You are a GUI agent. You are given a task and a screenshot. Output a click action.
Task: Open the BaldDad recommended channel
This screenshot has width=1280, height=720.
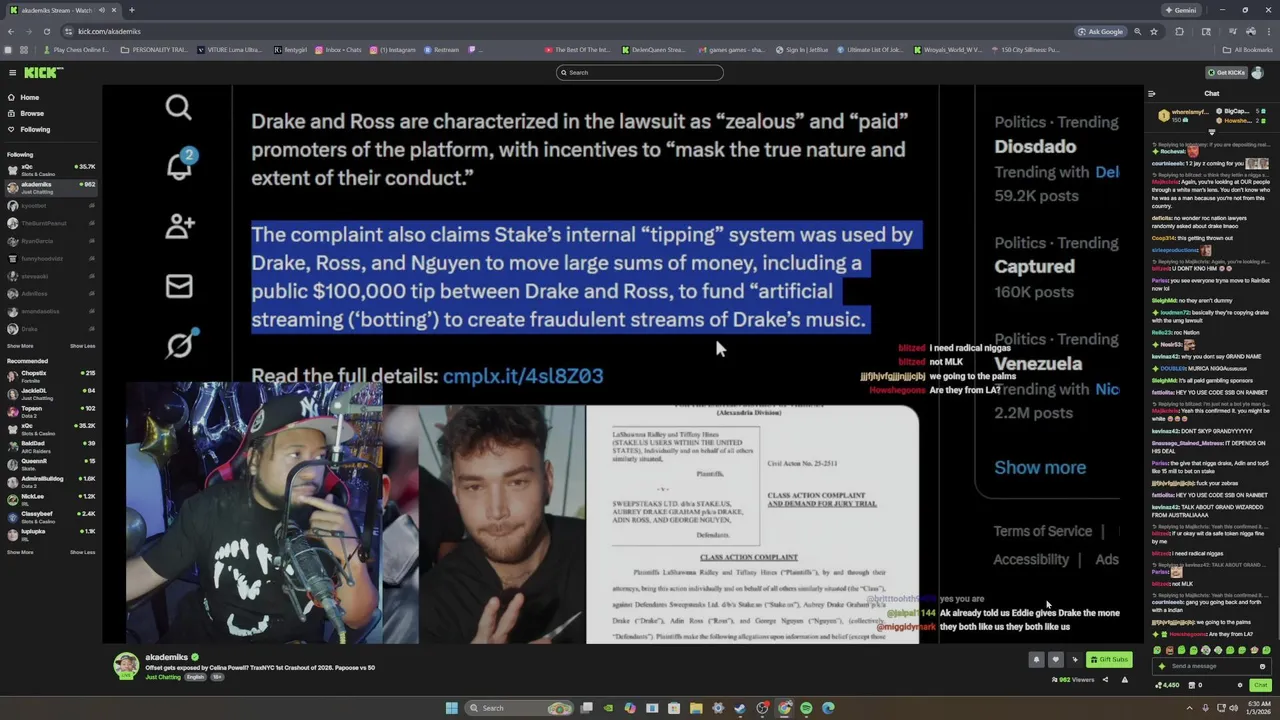50,445
